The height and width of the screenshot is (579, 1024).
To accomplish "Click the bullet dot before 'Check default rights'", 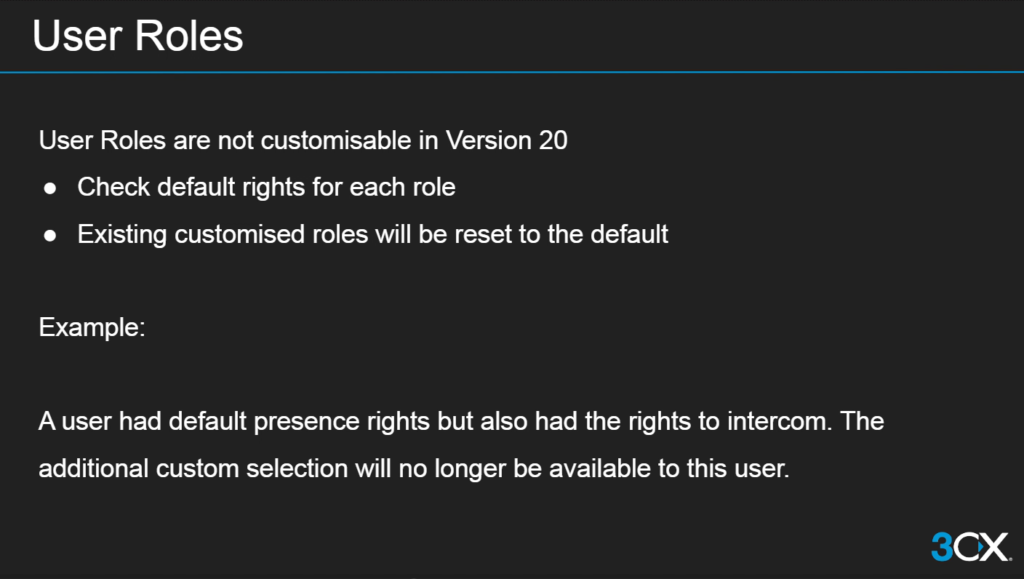I will tap(50, 188).
